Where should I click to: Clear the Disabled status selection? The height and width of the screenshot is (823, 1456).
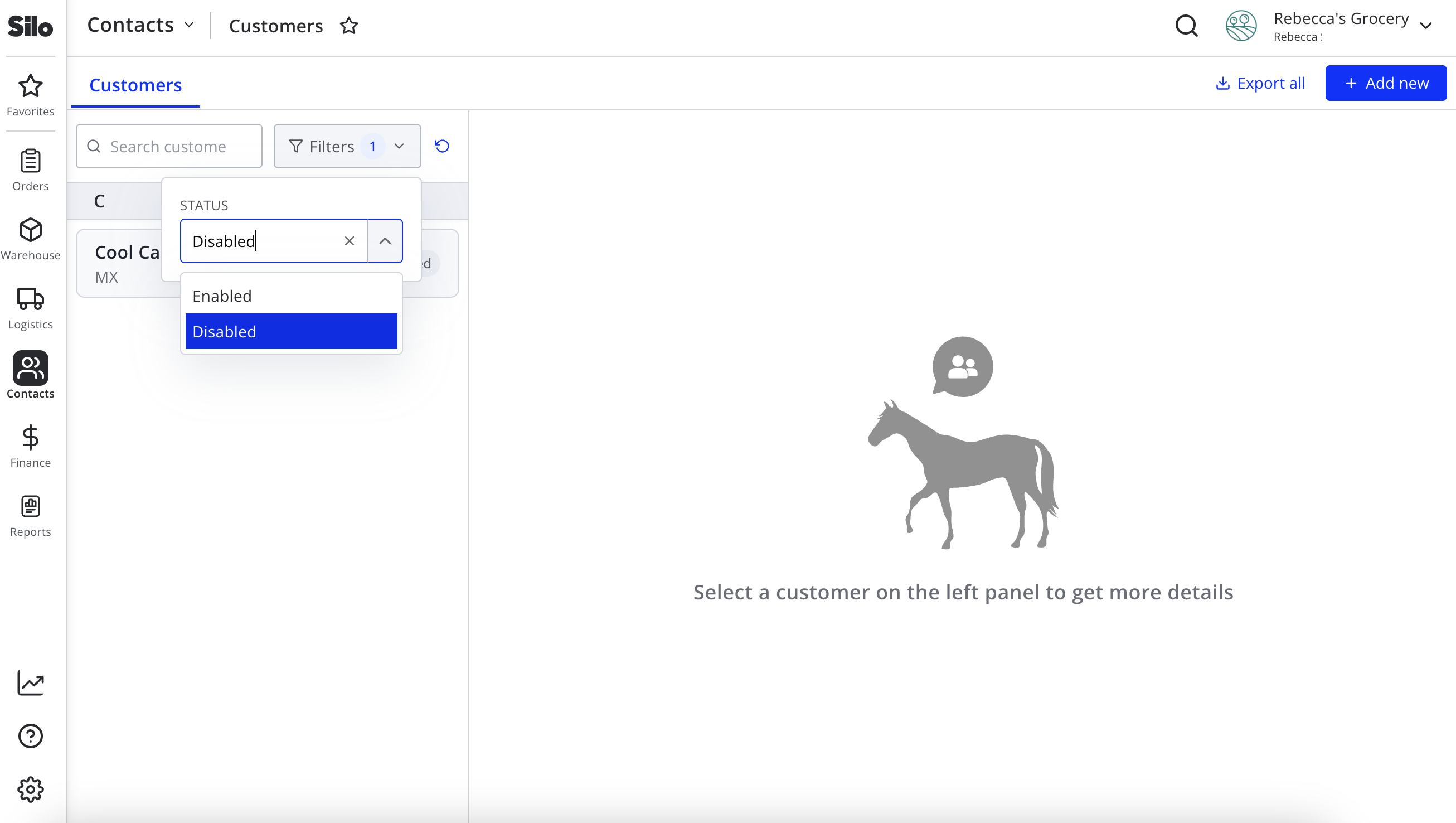pos(350,241)
